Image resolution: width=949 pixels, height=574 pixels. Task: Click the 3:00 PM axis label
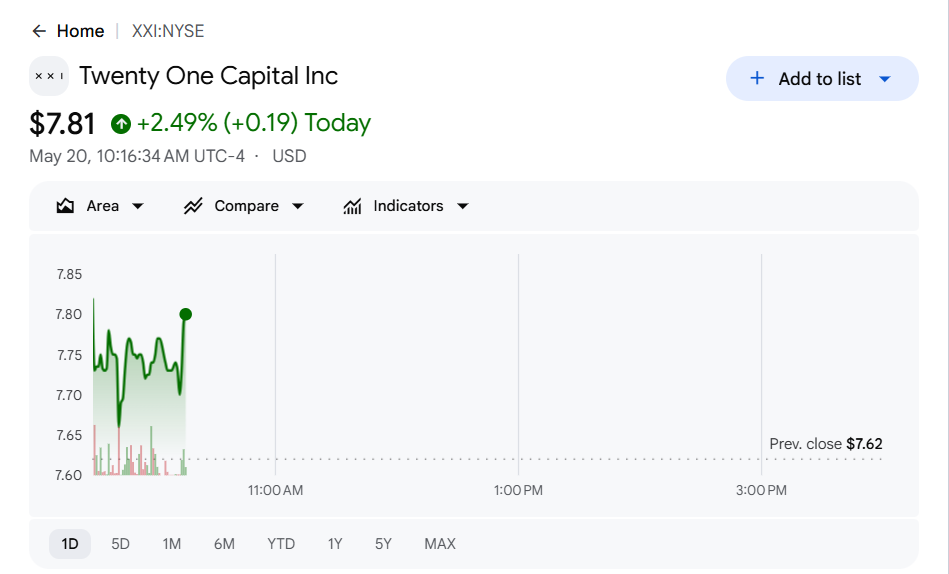pos(761,490)
